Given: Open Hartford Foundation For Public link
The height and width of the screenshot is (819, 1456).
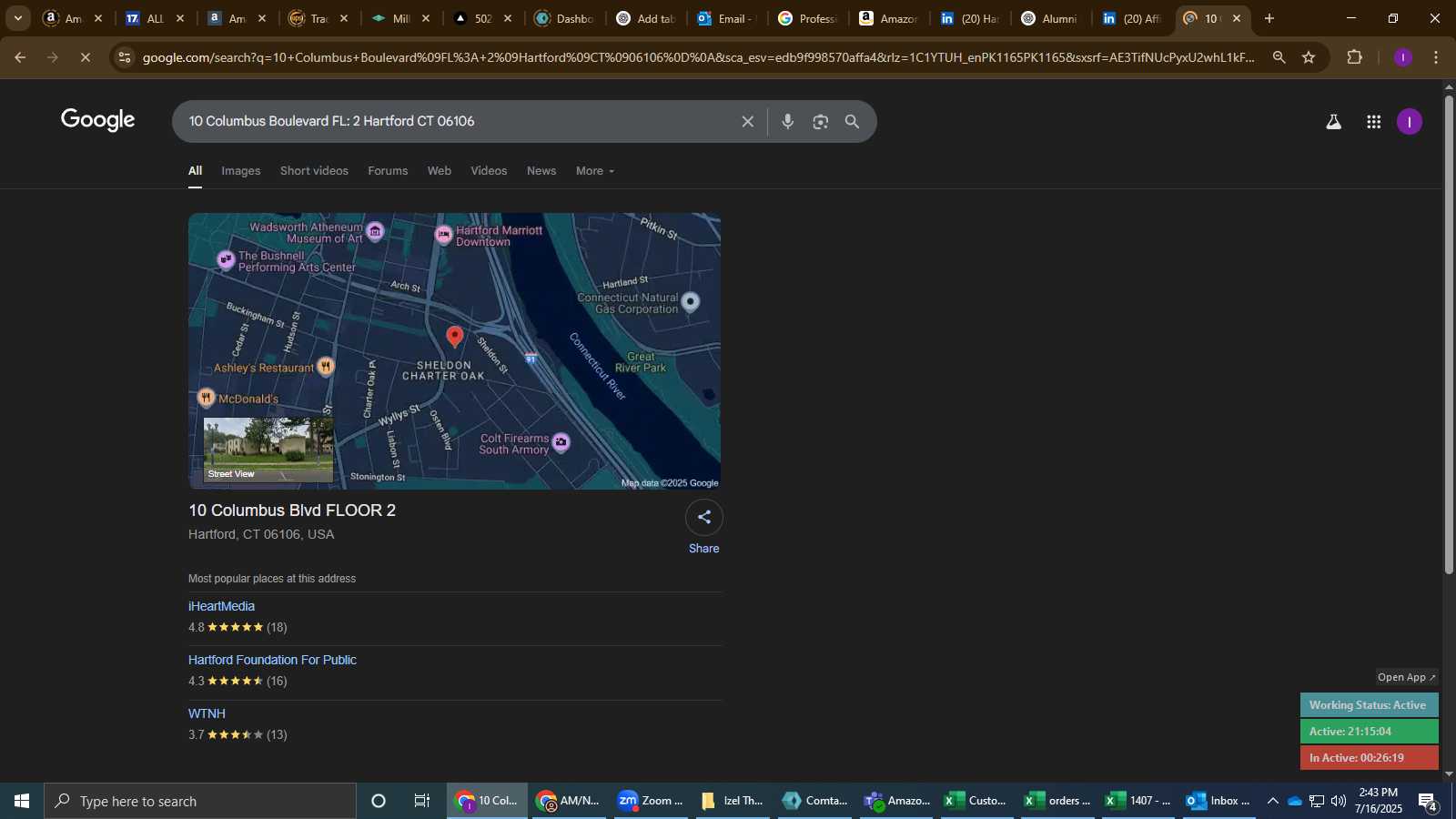Looking at the screenshot, I should point(272,660).
